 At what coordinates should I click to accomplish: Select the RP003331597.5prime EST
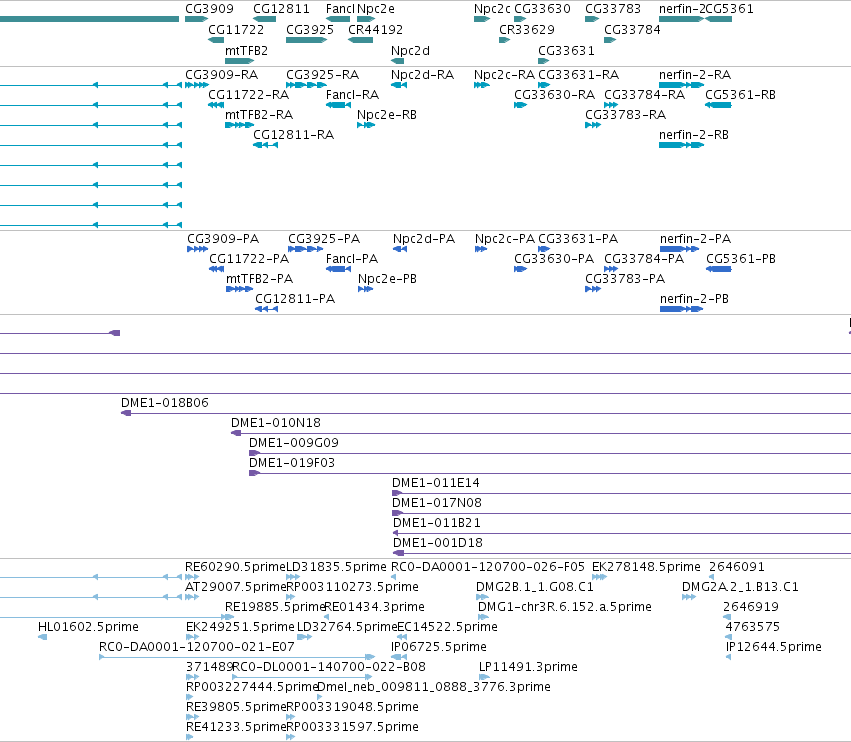[x=291, y=737]
